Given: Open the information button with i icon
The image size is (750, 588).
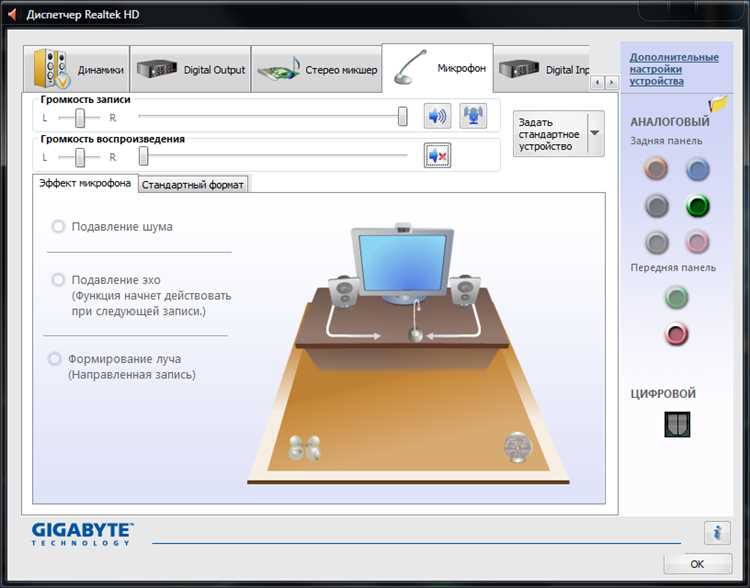Looking at the screenshot, I should pos(717,533).
